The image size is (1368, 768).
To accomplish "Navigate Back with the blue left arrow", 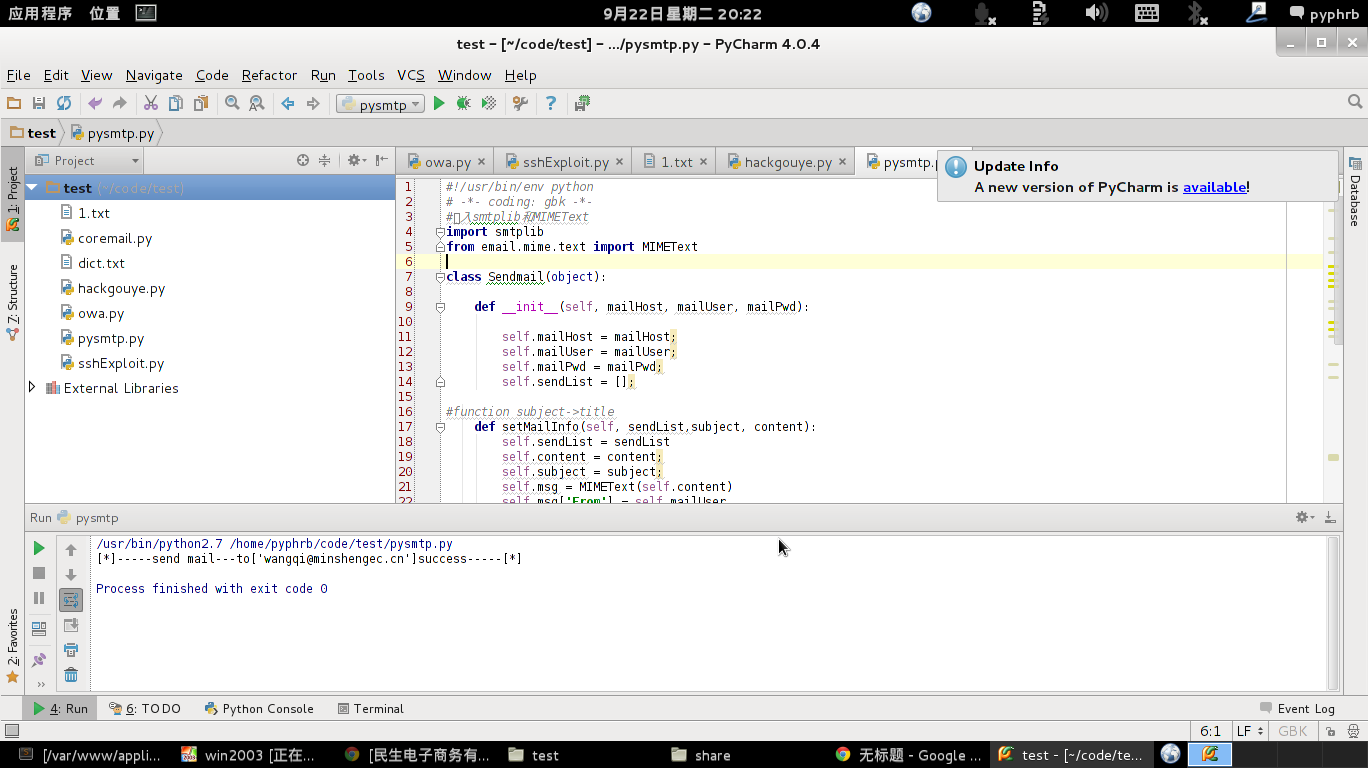I will pos(288,103).
